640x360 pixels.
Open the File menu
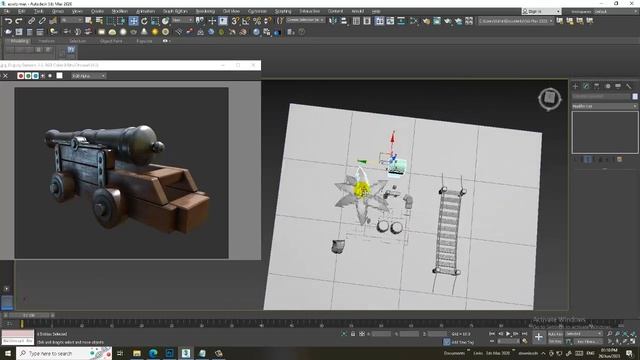[6, 11]
